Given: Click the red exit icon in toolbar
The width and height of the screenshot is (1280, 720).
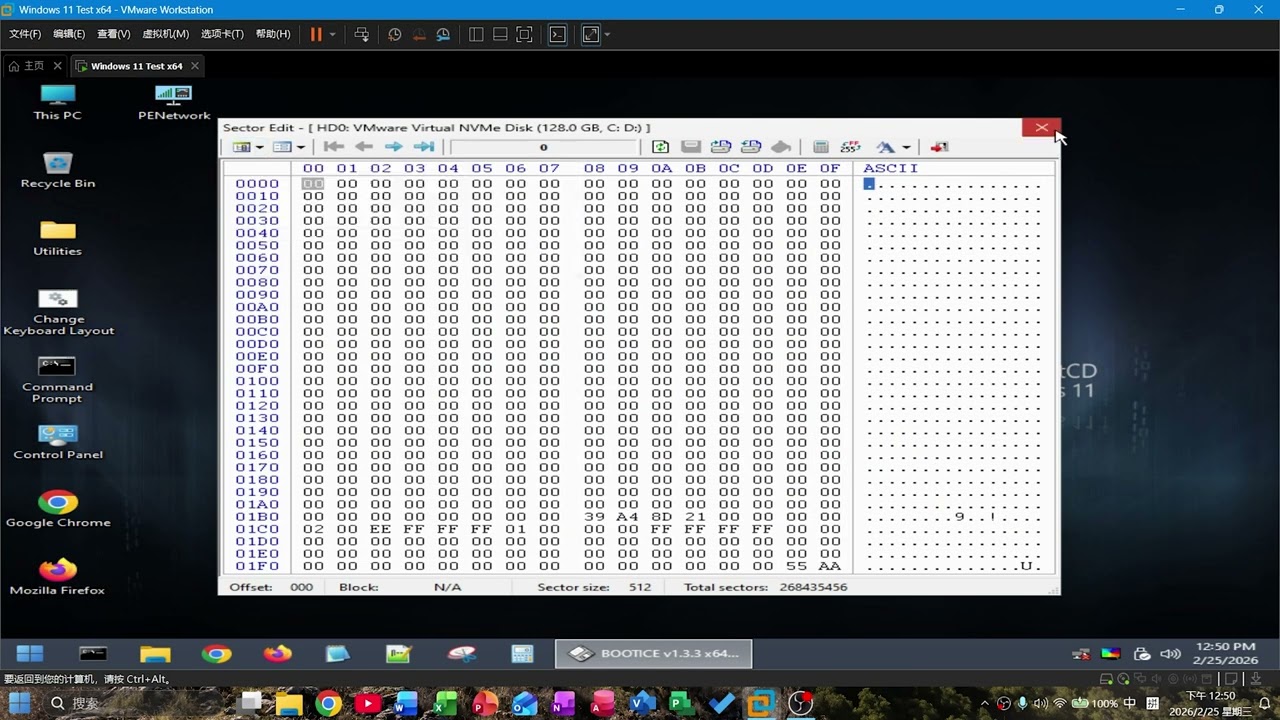Looking at the screenshot, I should pos(939,147).
